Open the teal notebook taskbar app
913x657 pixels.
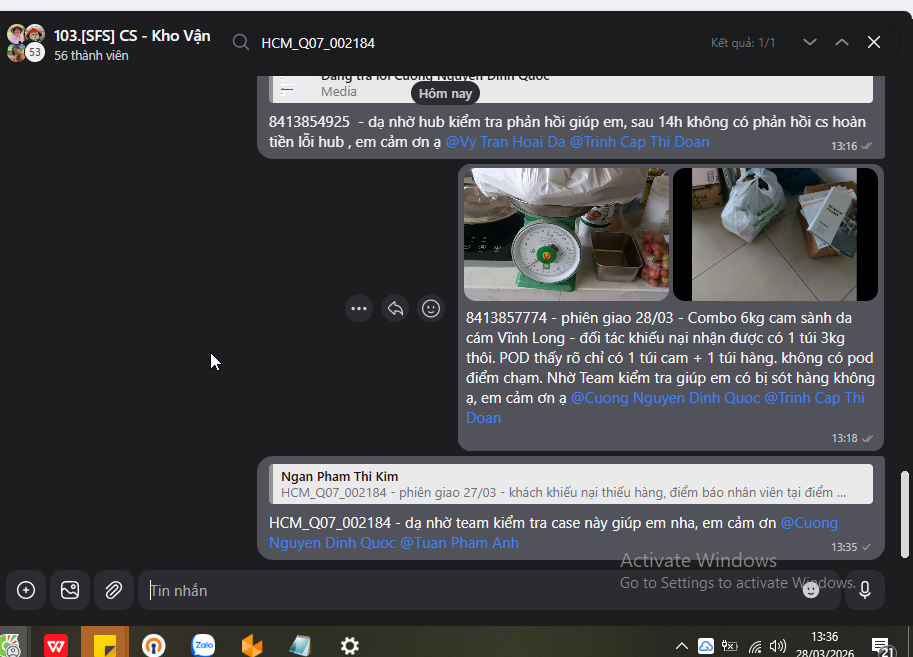coord(300,645)
